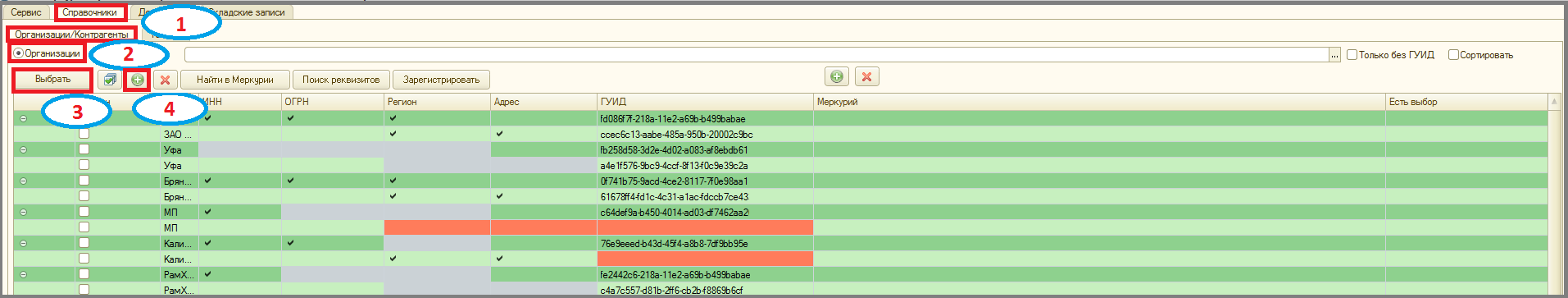Collapse the Уфа group row
Screen dimensions: 1568x298
pos(23,149)
